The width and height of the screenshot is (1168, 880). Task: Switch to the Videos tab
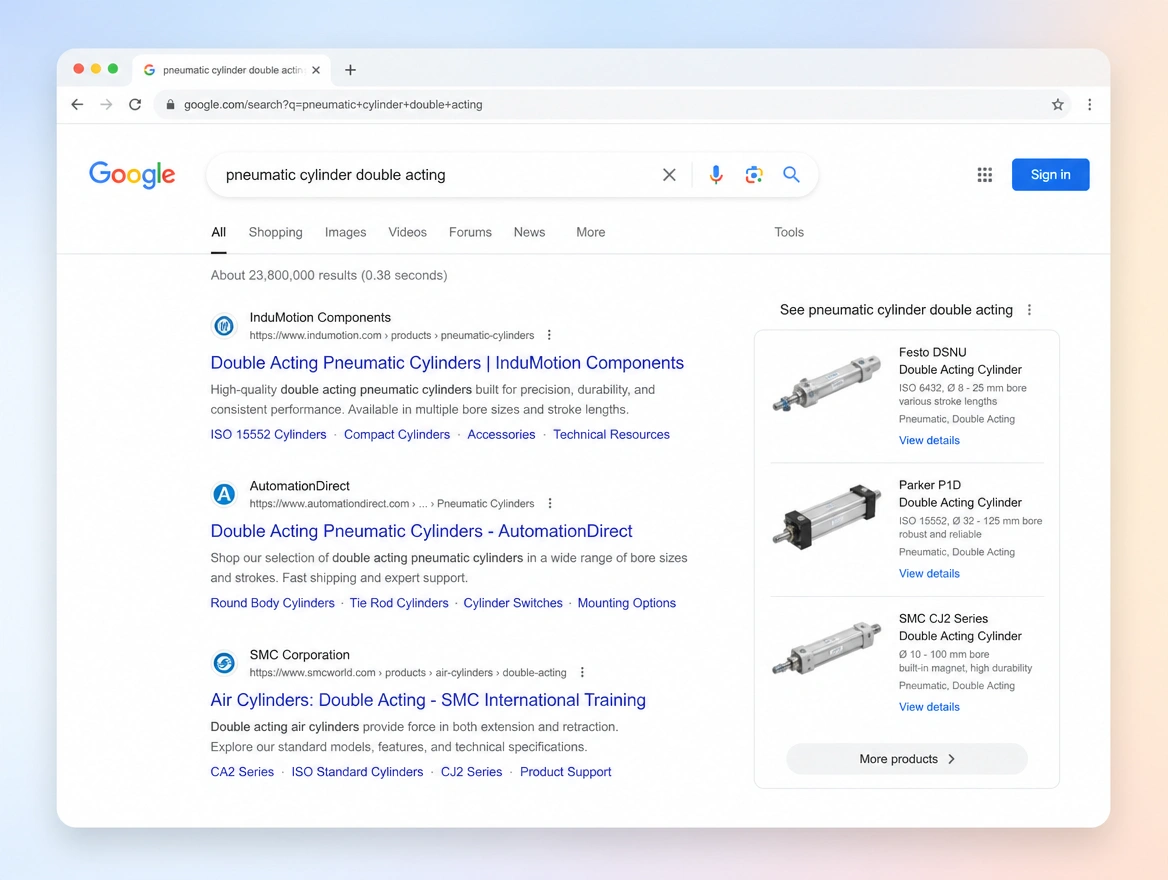tap(407, 232)
